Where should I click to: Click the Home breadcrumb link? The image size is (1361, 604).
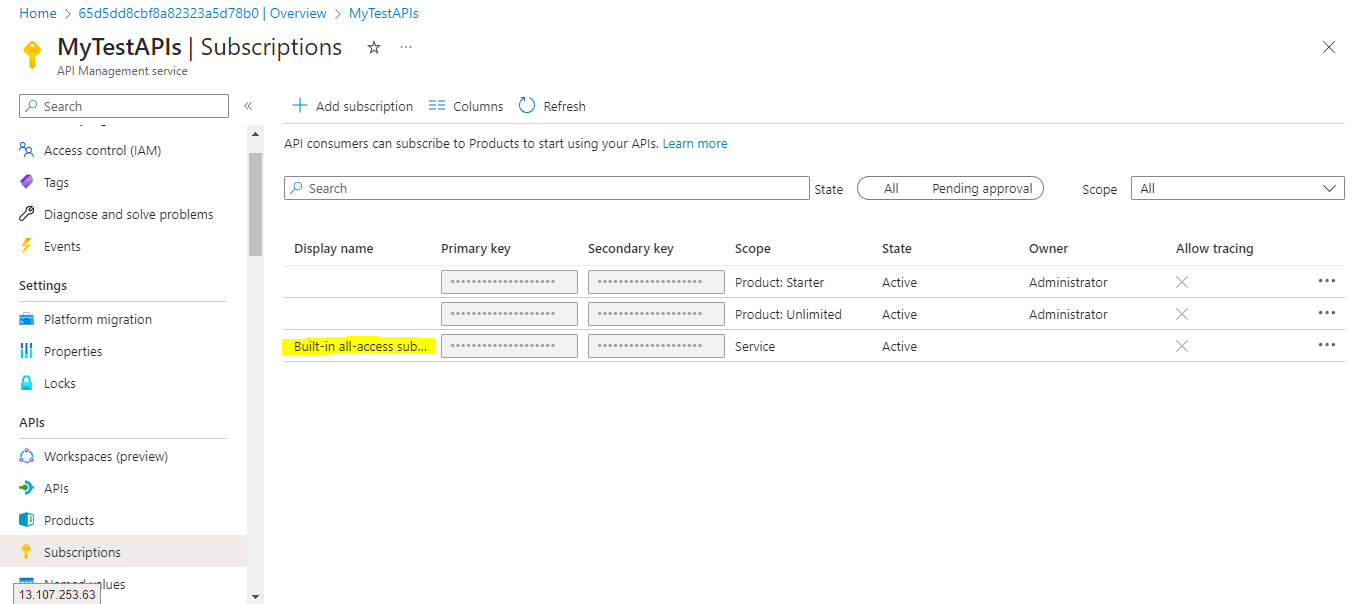(38, 13)
